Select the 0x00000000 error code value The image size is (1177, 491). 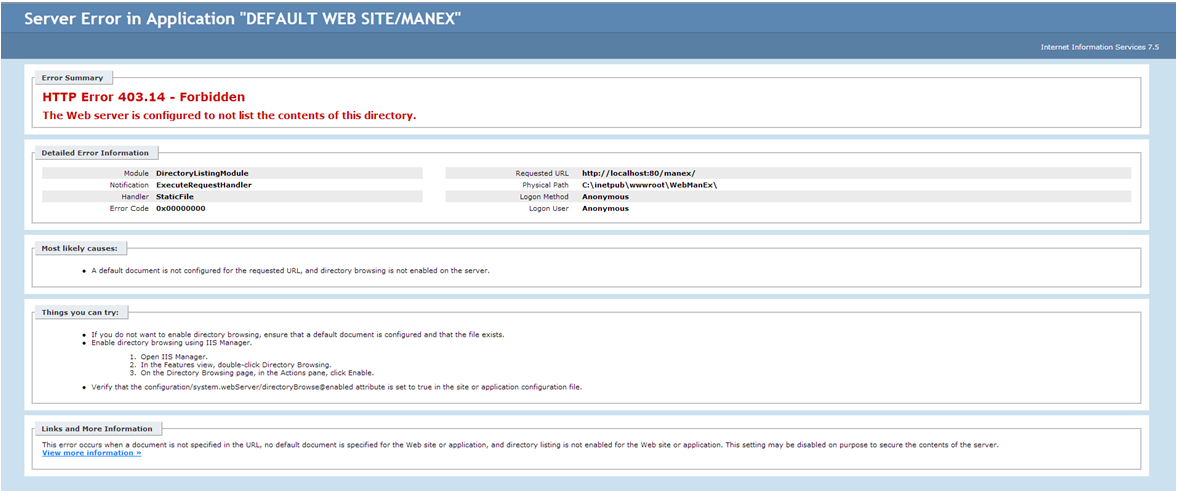pyautogui.click(x=180, y=209)
